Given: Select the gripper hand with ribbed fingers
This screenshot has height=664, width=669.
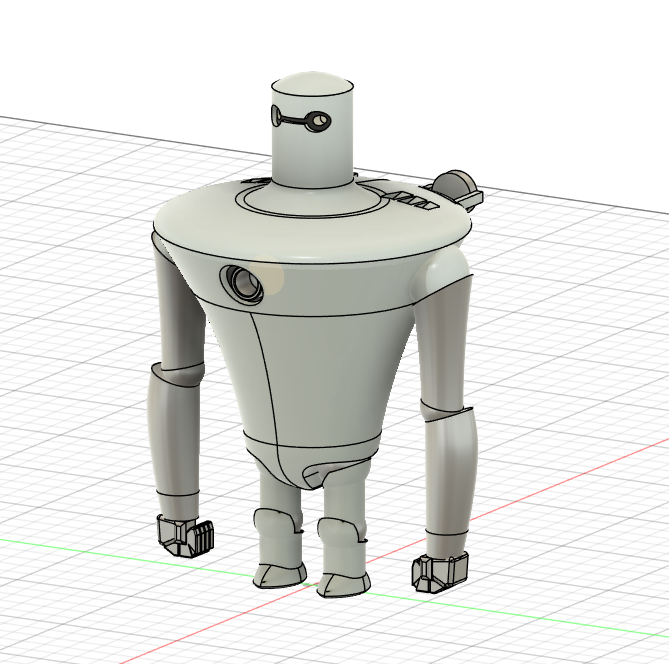Looking at the screenshot, I should (185, 536).
